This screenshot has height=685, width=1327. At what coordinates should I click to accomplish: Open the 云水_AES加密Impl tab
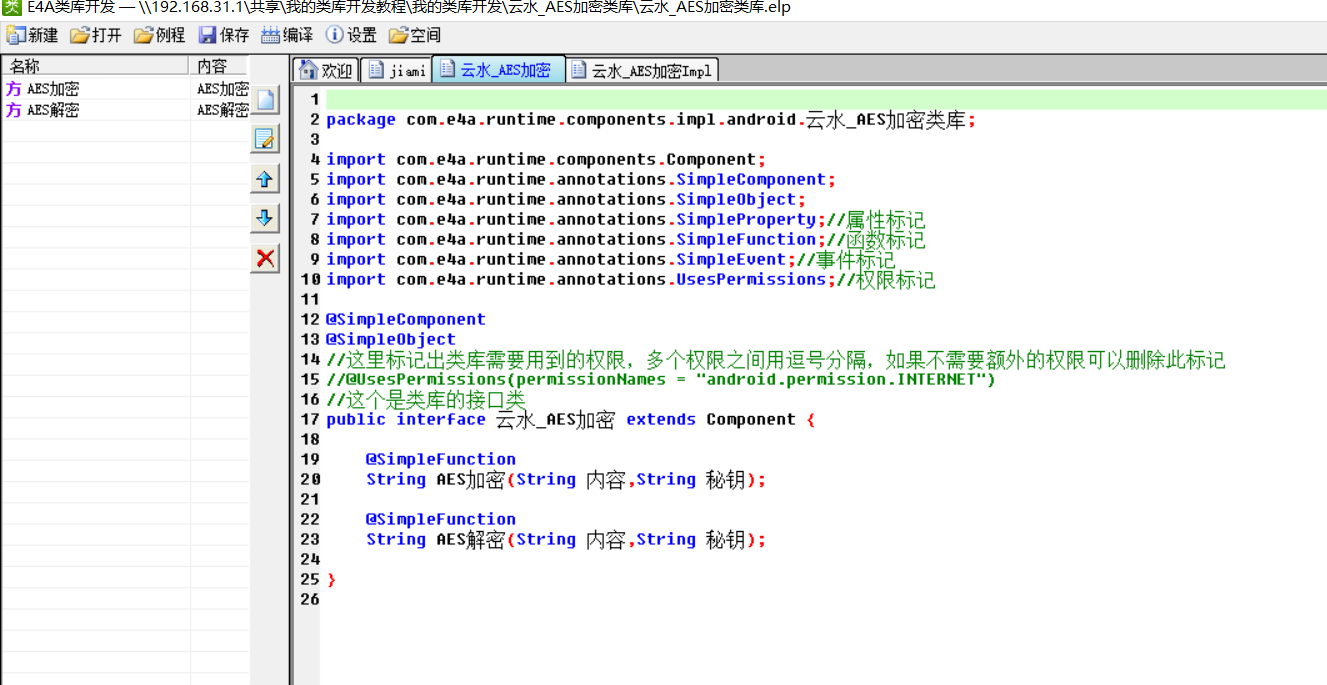coord(642,70)
